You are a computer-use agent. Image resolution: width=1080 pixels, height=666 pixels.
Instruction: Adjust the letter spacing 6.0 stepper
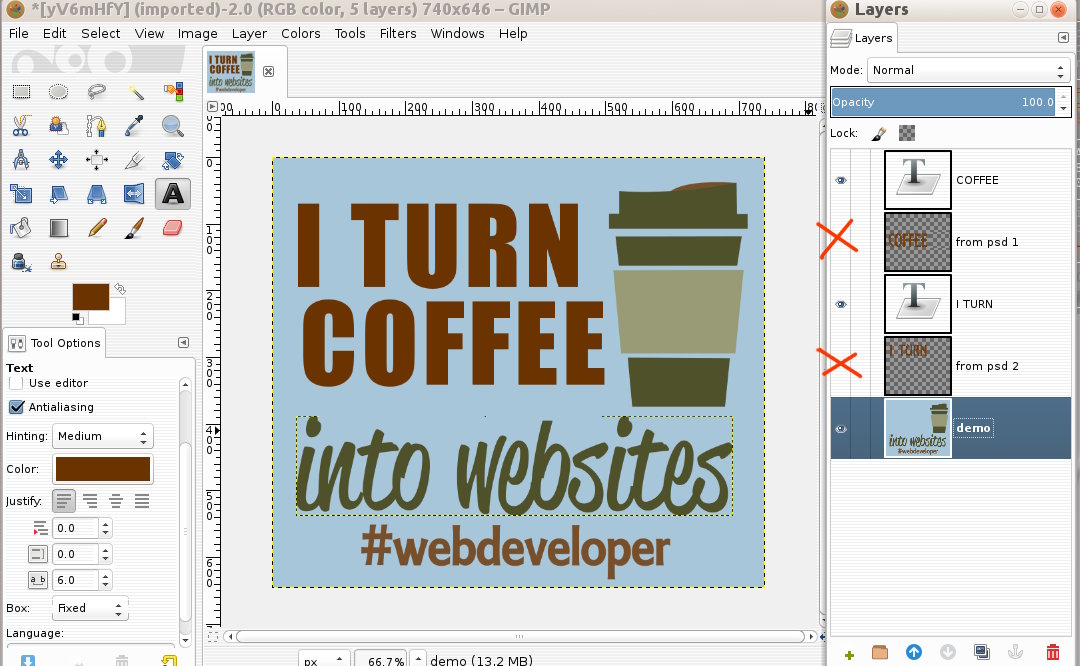(x=105, y=580)
